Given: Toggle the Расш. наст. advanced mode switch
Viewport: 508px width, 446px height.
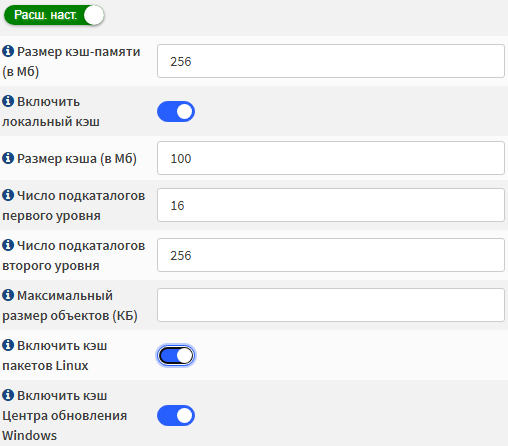Looking at the screenshot, I should pyautogui.click(x=54, y=15).
